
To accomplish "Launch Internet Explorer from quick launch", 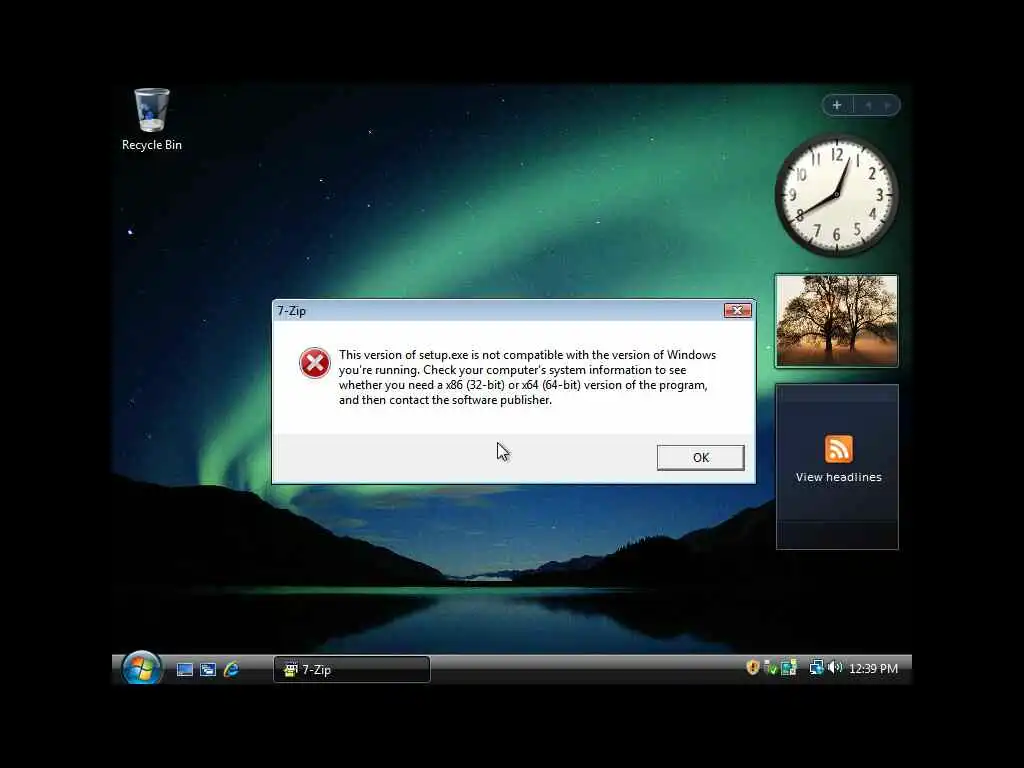I will click(x=231, y=669).
